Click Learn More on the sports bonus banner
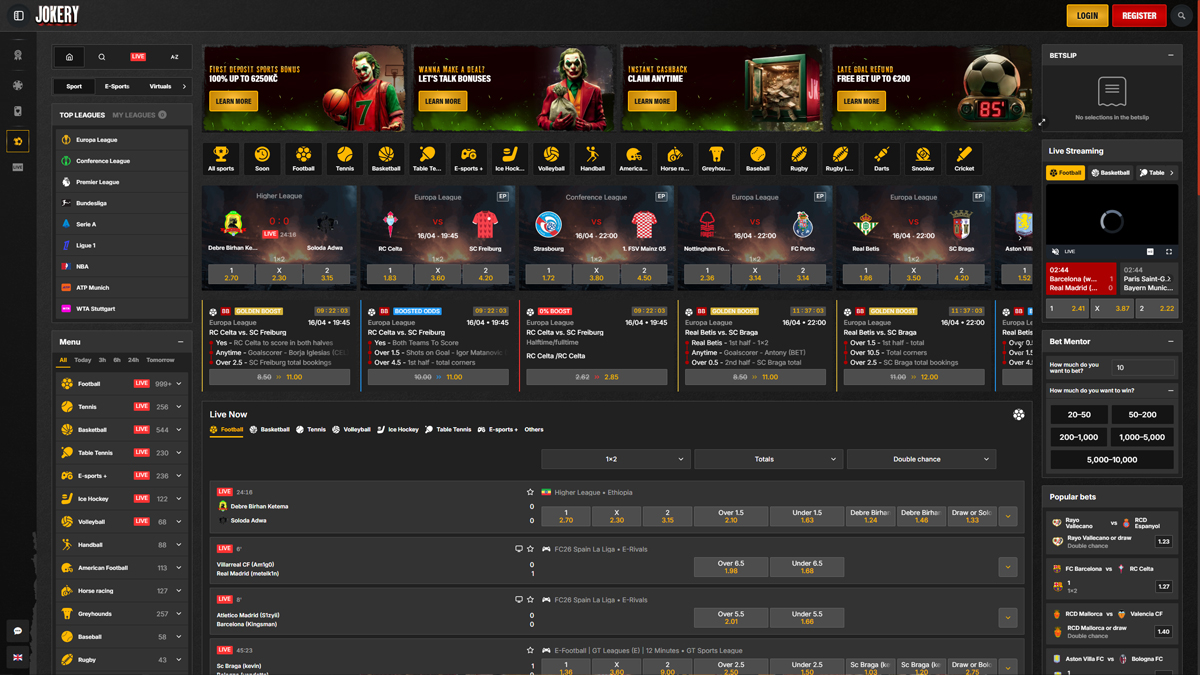 point(233,101)
